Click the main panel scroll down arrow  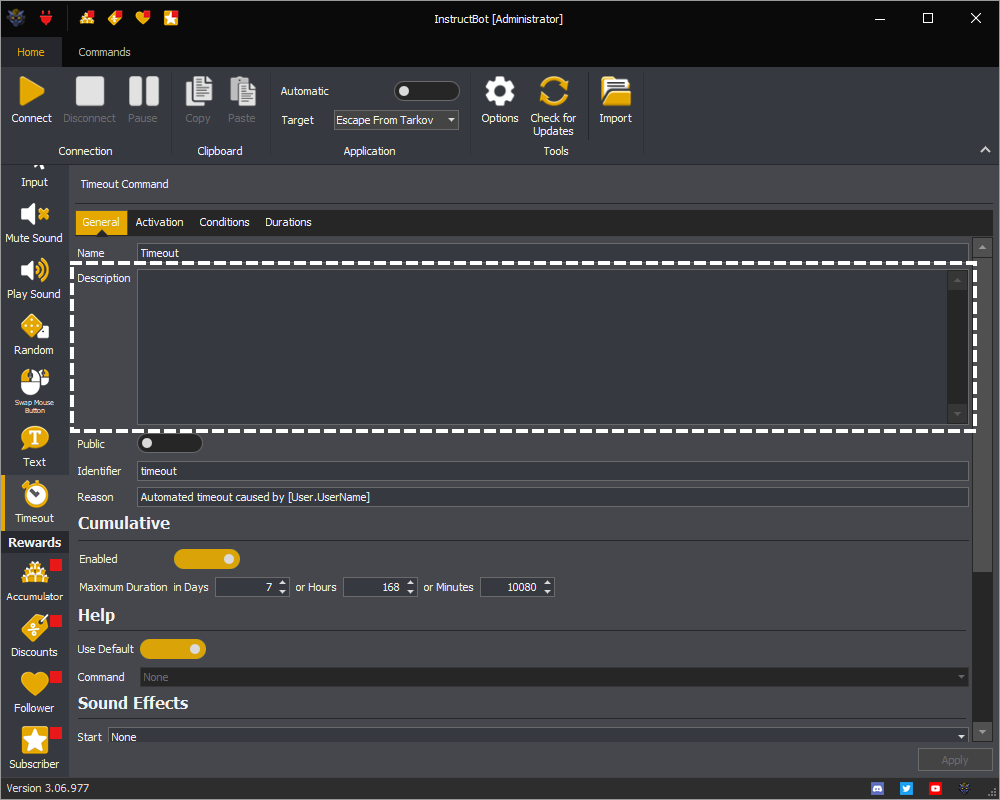[x=983, y=732]
